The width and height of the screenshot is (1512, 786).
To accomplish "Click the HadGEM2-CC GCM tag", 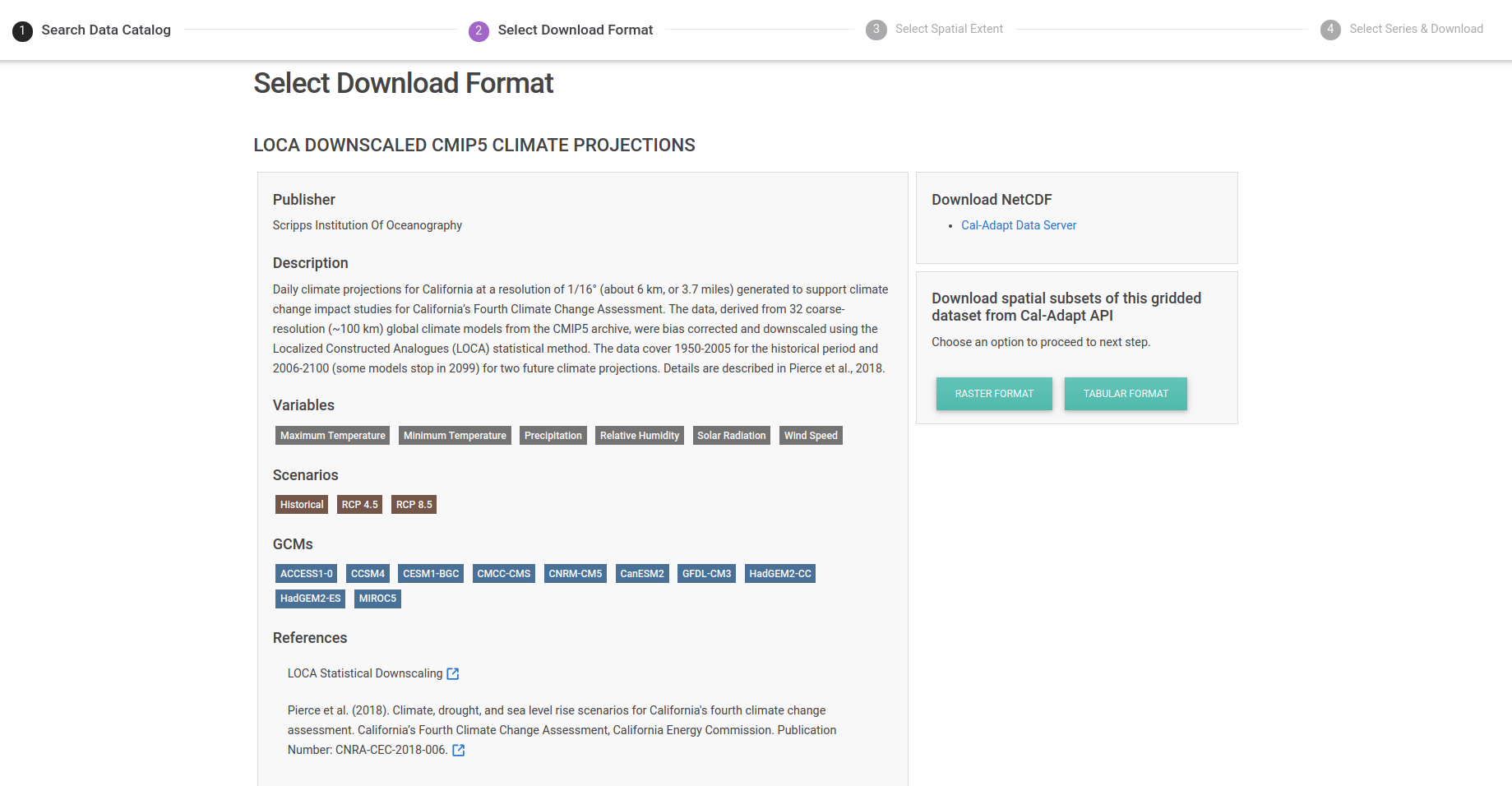I will click(x=780, y=574).
